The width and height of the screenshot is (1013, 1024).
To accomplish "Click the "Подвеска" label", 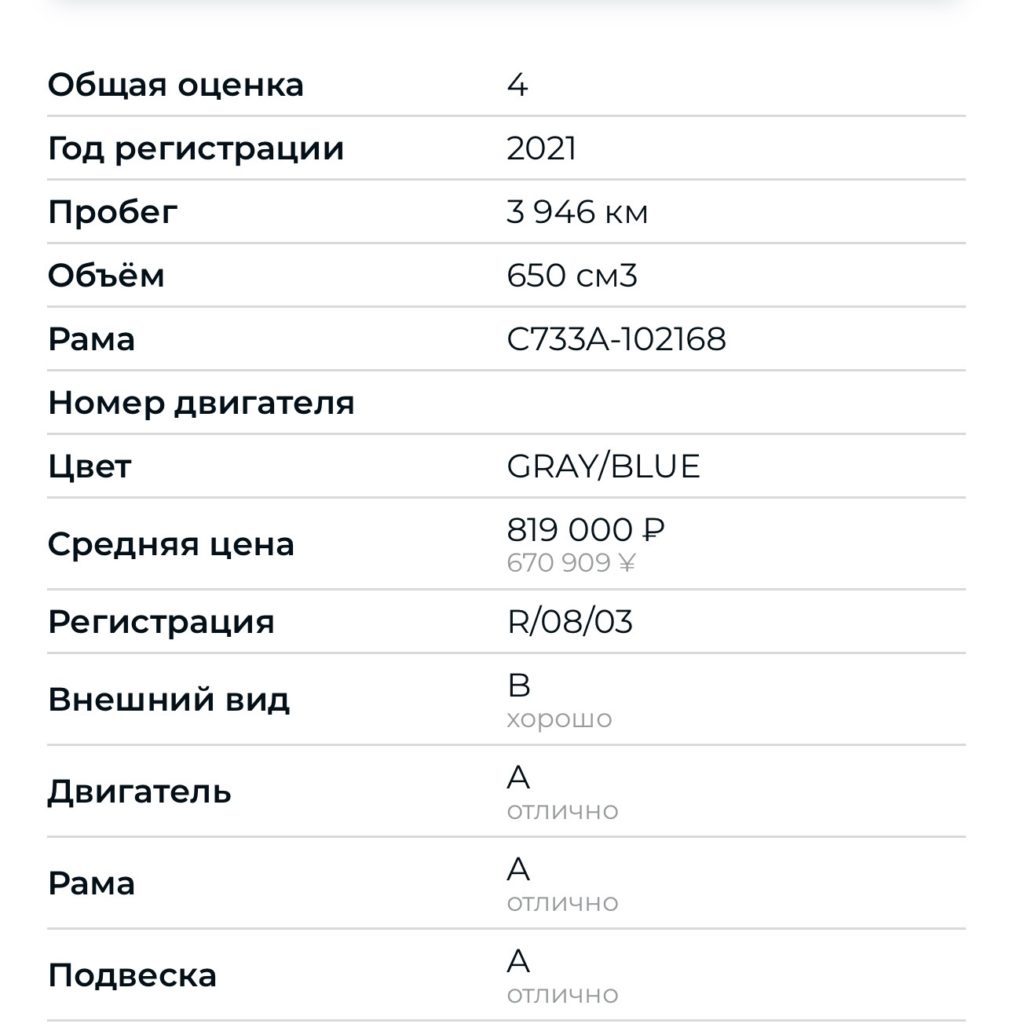I will (132, 975).
